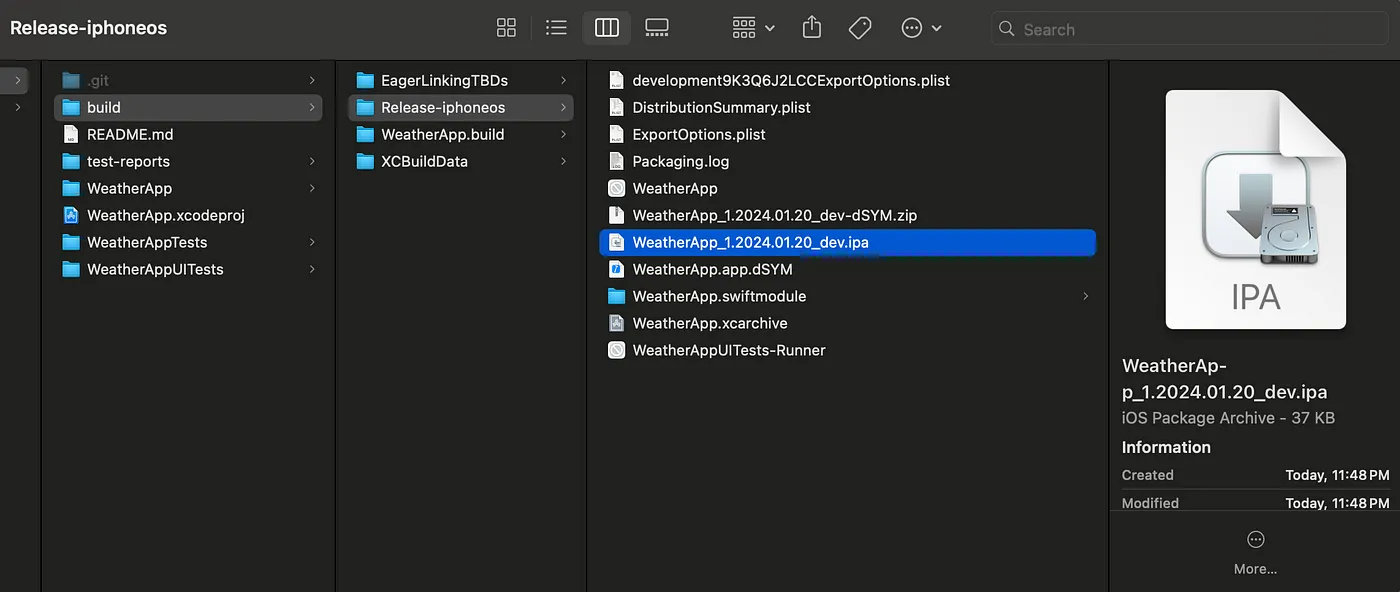Screen dimensions: 1400x592
Task: Select the WeatherApp.xcodeproj file
Action: pyautogui.click(x=165, y=215)
